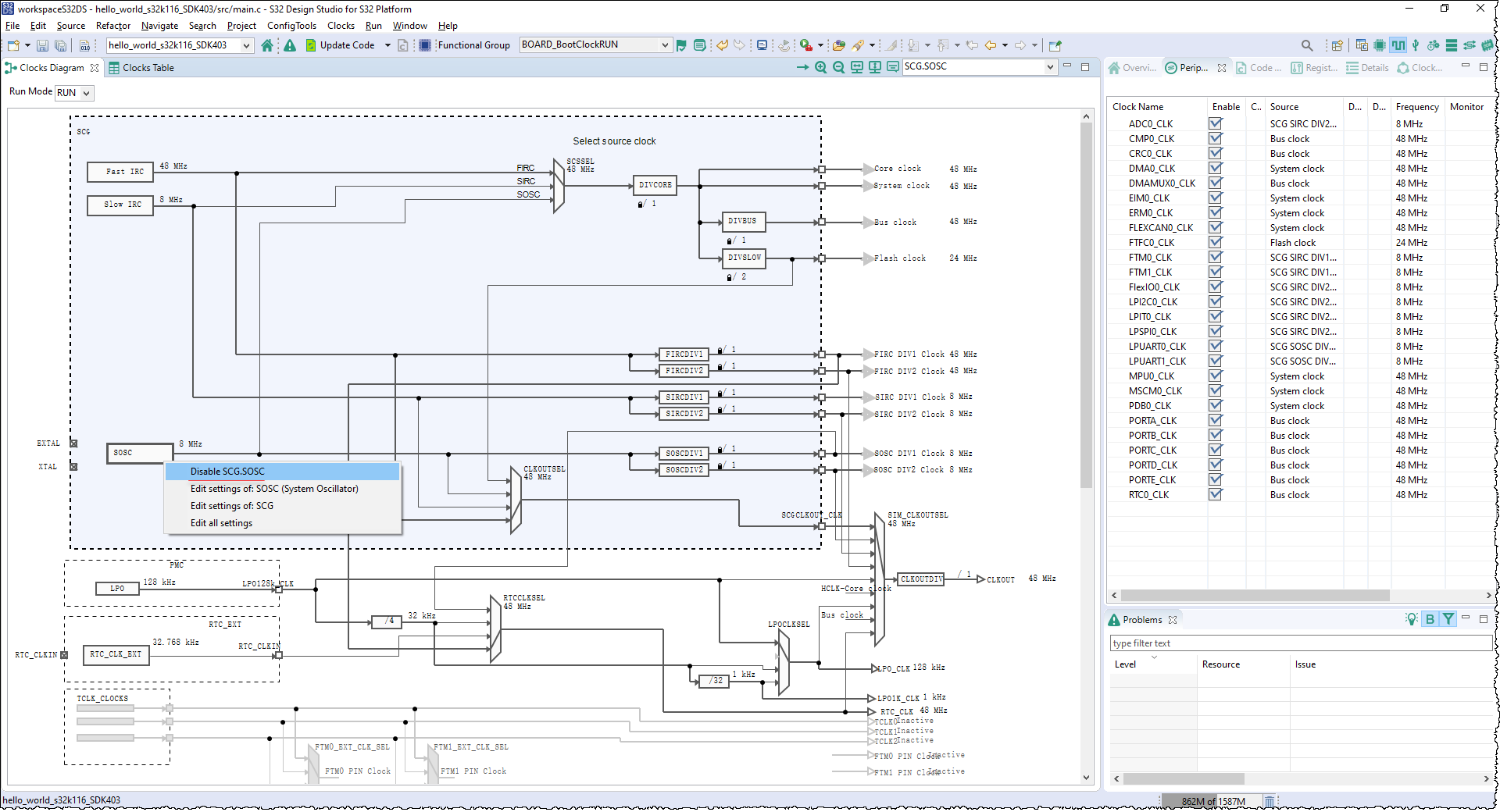Screen dimensions: 1500x812
Task: Click the search magnifier toolbar icon
Action: click(1306, 45)
